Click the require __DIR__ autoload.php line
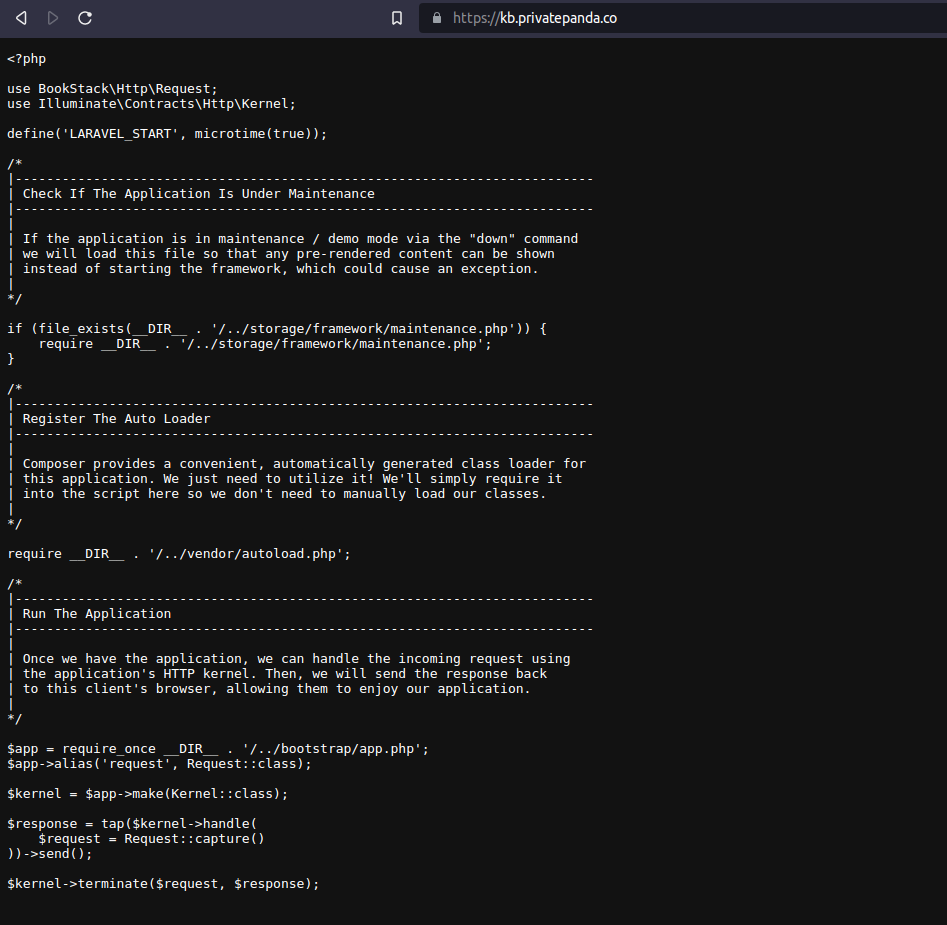Viewport: 947px width, 925px height. tap(177, 553)
